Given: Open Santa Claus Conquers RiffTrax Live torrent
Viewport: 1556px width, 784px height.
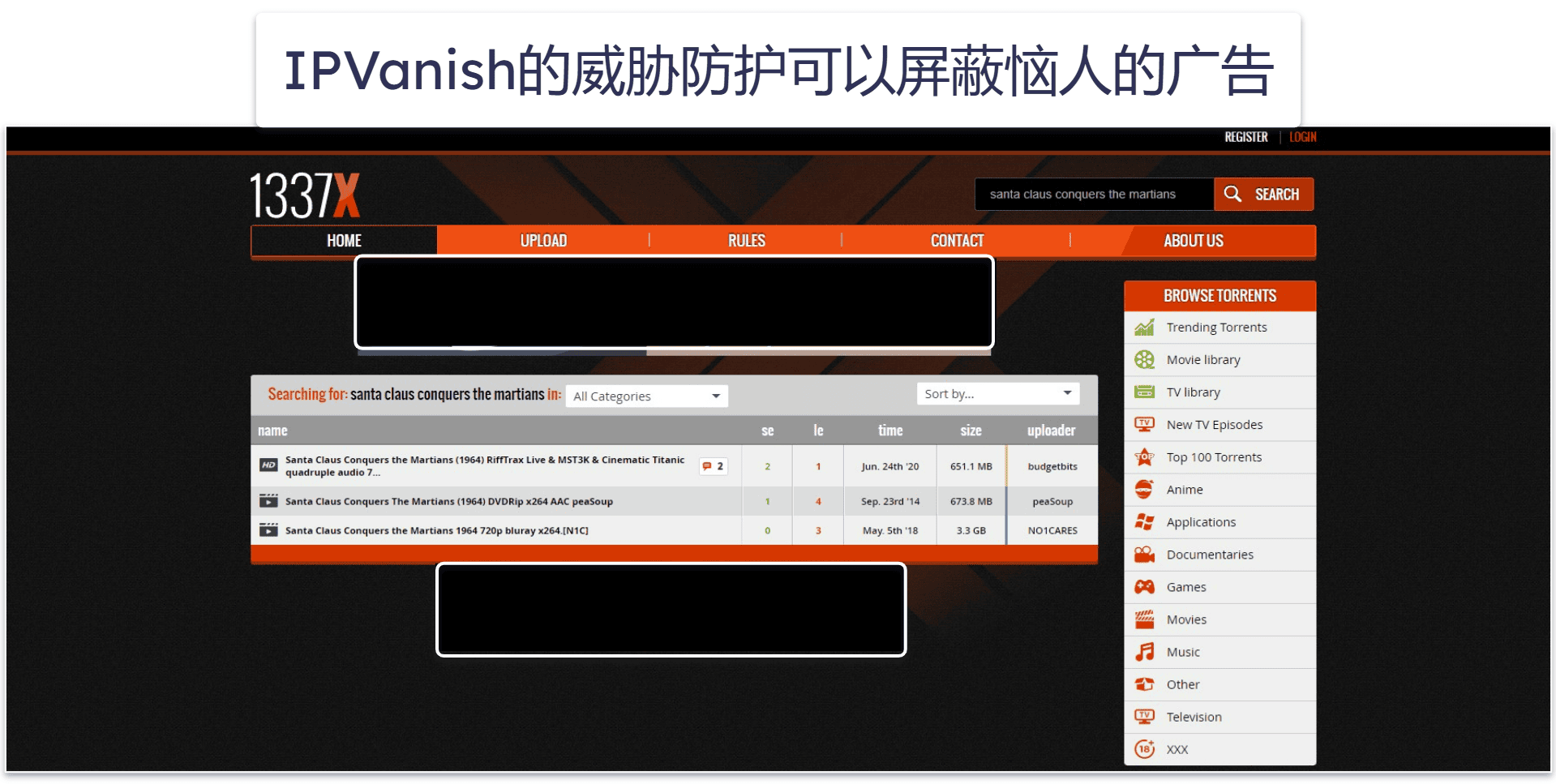Looking at the screenshot, I should pyautogui.click(x=485, y=466).
